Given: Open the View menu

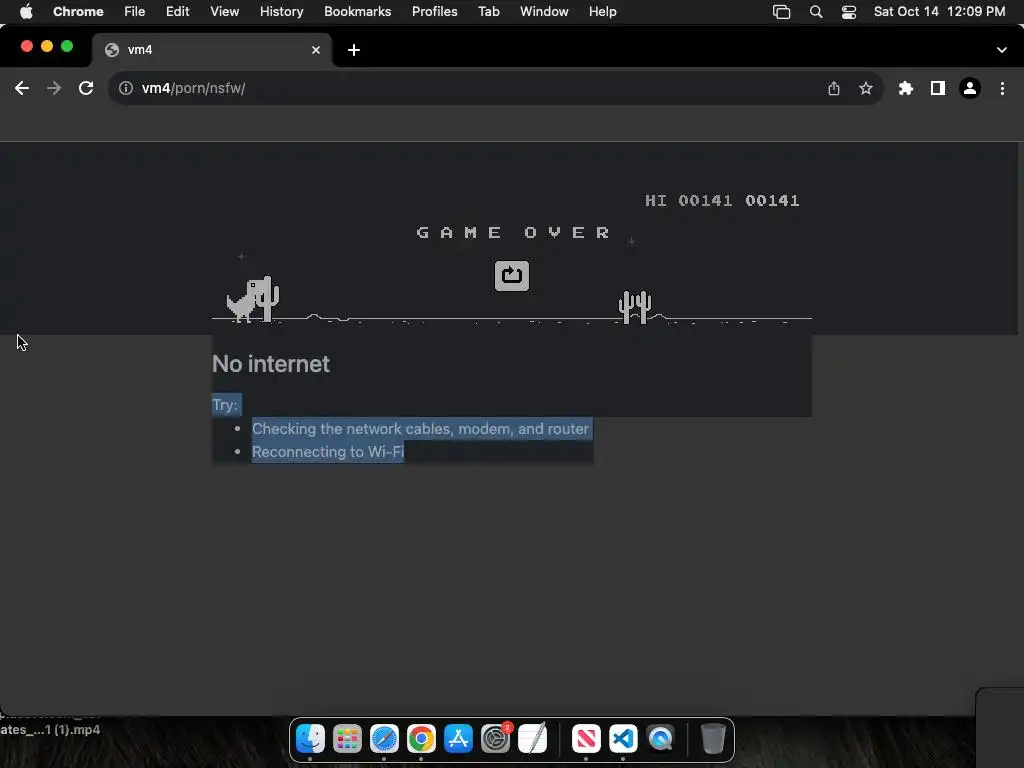Looking at the screenshot, I should click(225, 11).
